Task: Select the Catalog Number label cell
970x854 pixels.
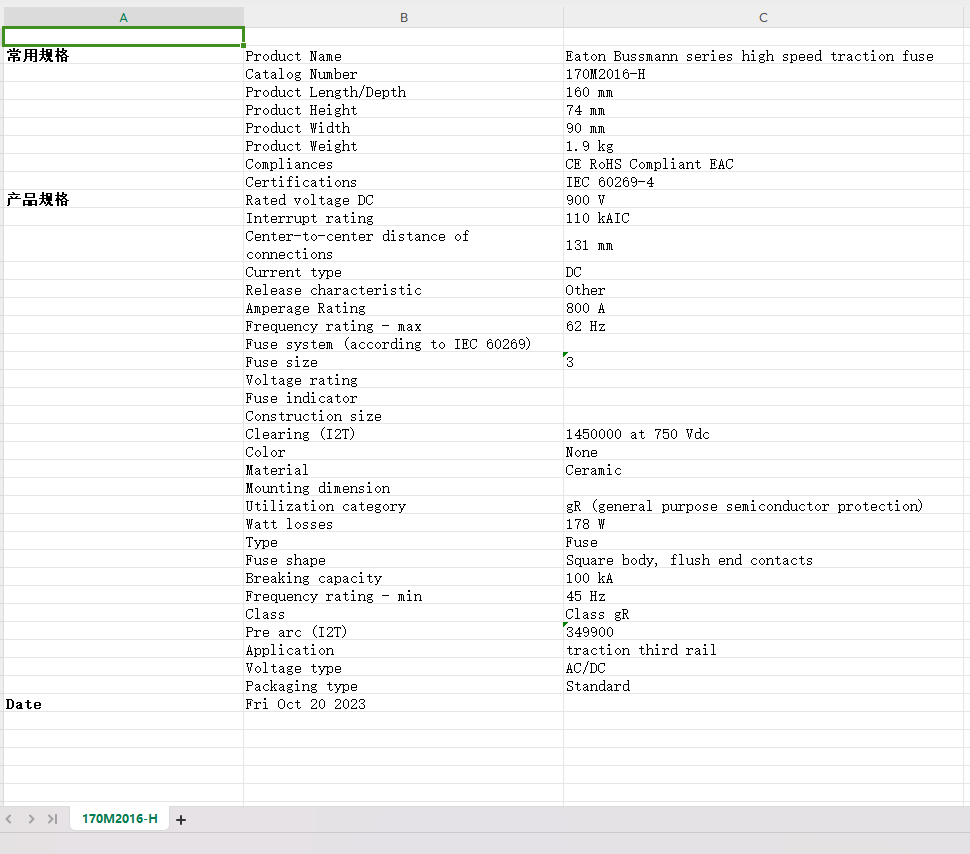Action: (403, 74)
